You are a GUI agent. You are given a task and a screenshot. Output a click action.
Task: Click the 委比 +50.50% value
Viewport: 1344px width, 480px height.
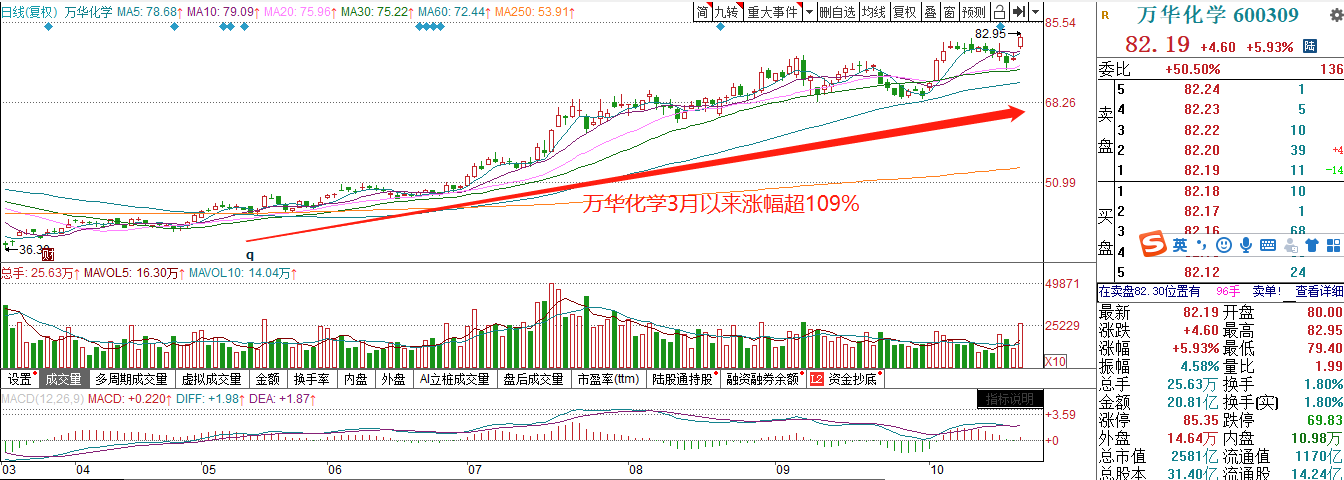coord(1193,70)
